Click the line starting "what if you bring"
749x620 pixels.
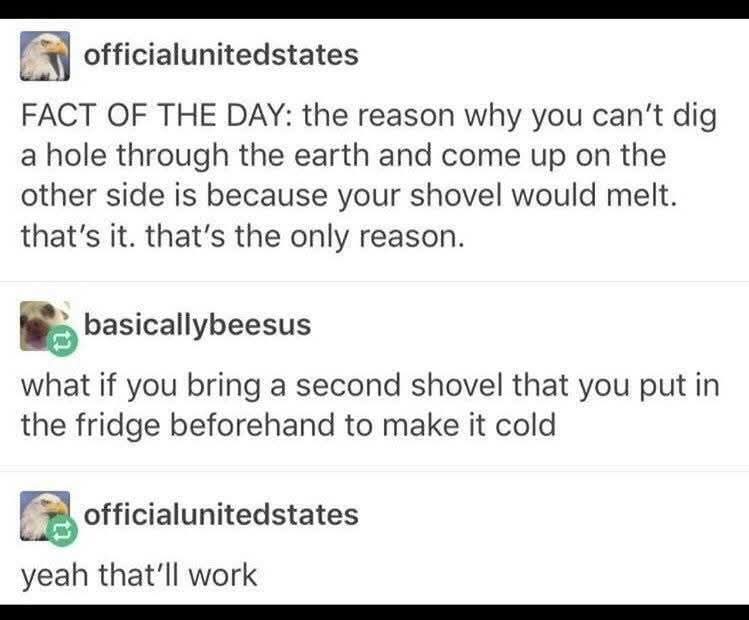(370, 386)
